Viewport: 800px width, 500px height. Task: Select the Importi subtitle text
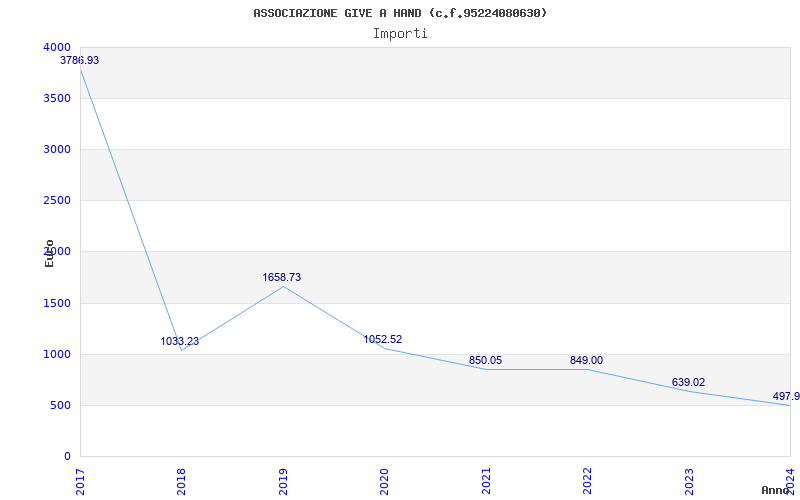pyautogui.click(x=400, y=34)
